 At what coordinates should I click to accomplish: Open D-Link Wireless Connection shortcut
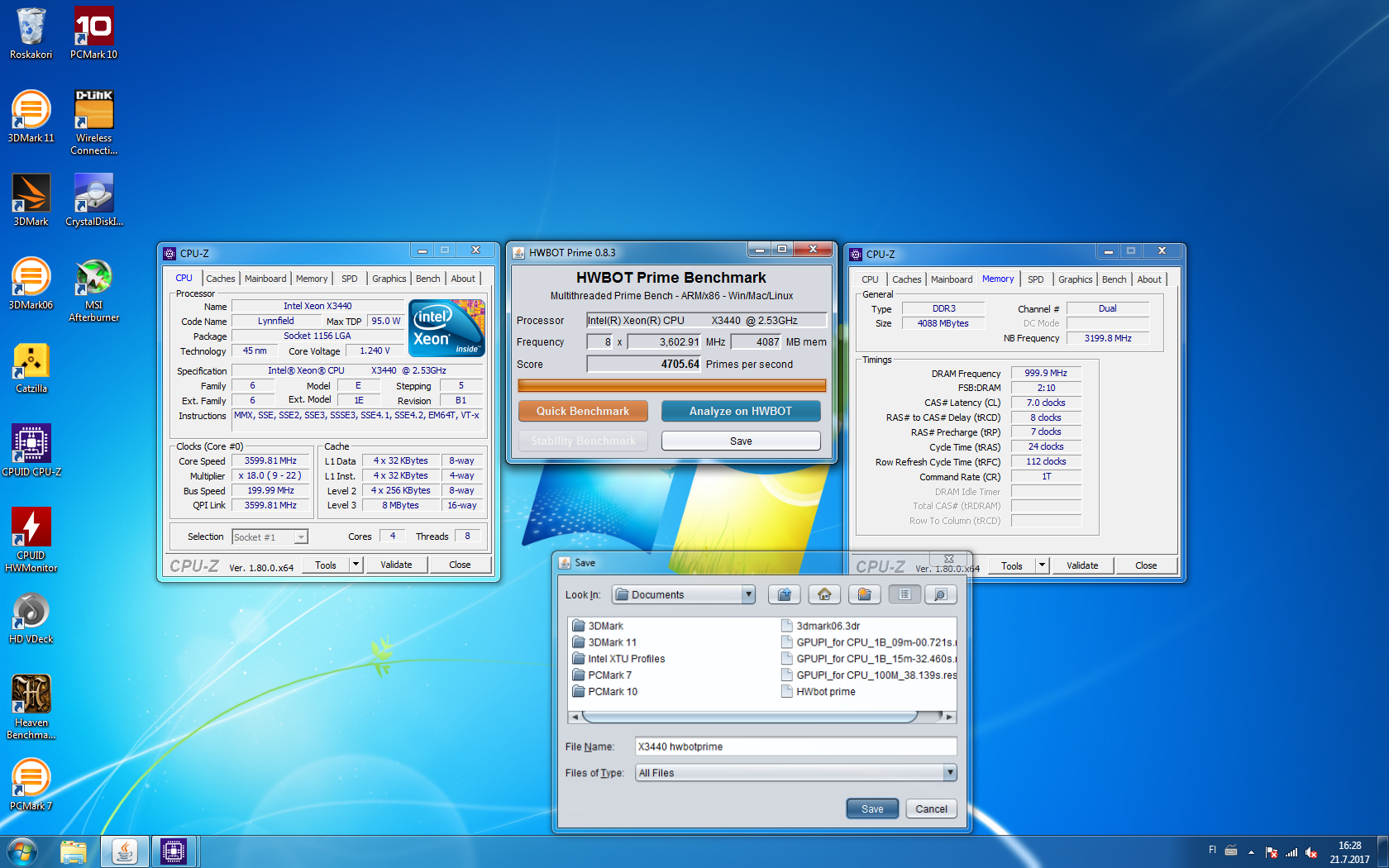[x=93, y=122]
